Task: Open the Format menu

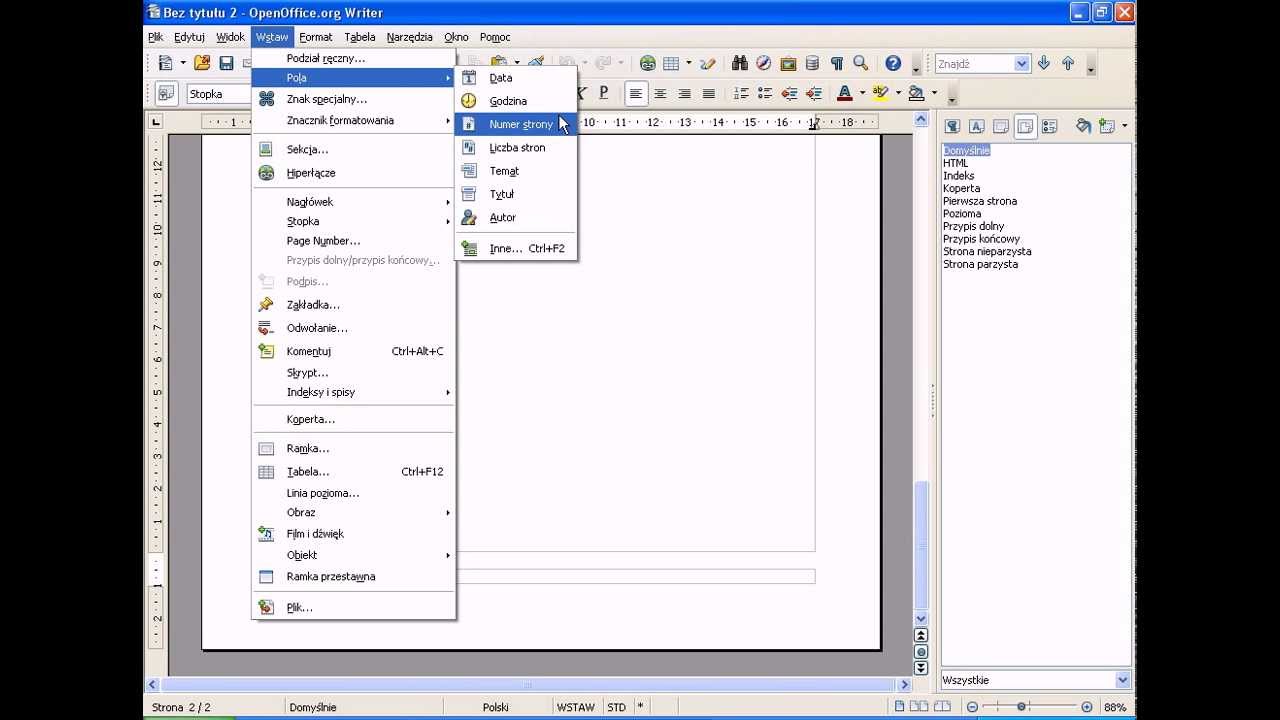Action: (316, 37)
